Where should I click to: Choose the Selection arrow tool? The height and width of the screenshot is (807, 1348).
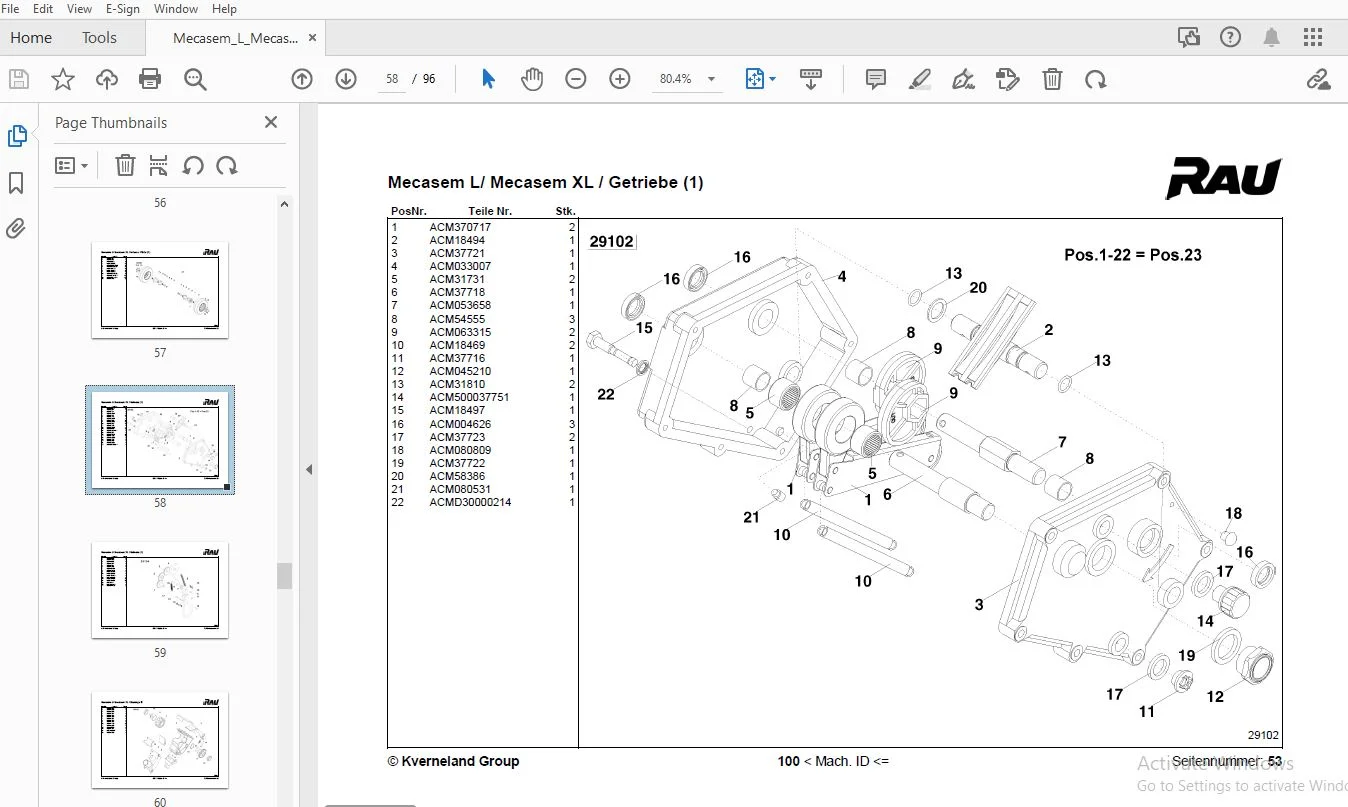(488, 79)
